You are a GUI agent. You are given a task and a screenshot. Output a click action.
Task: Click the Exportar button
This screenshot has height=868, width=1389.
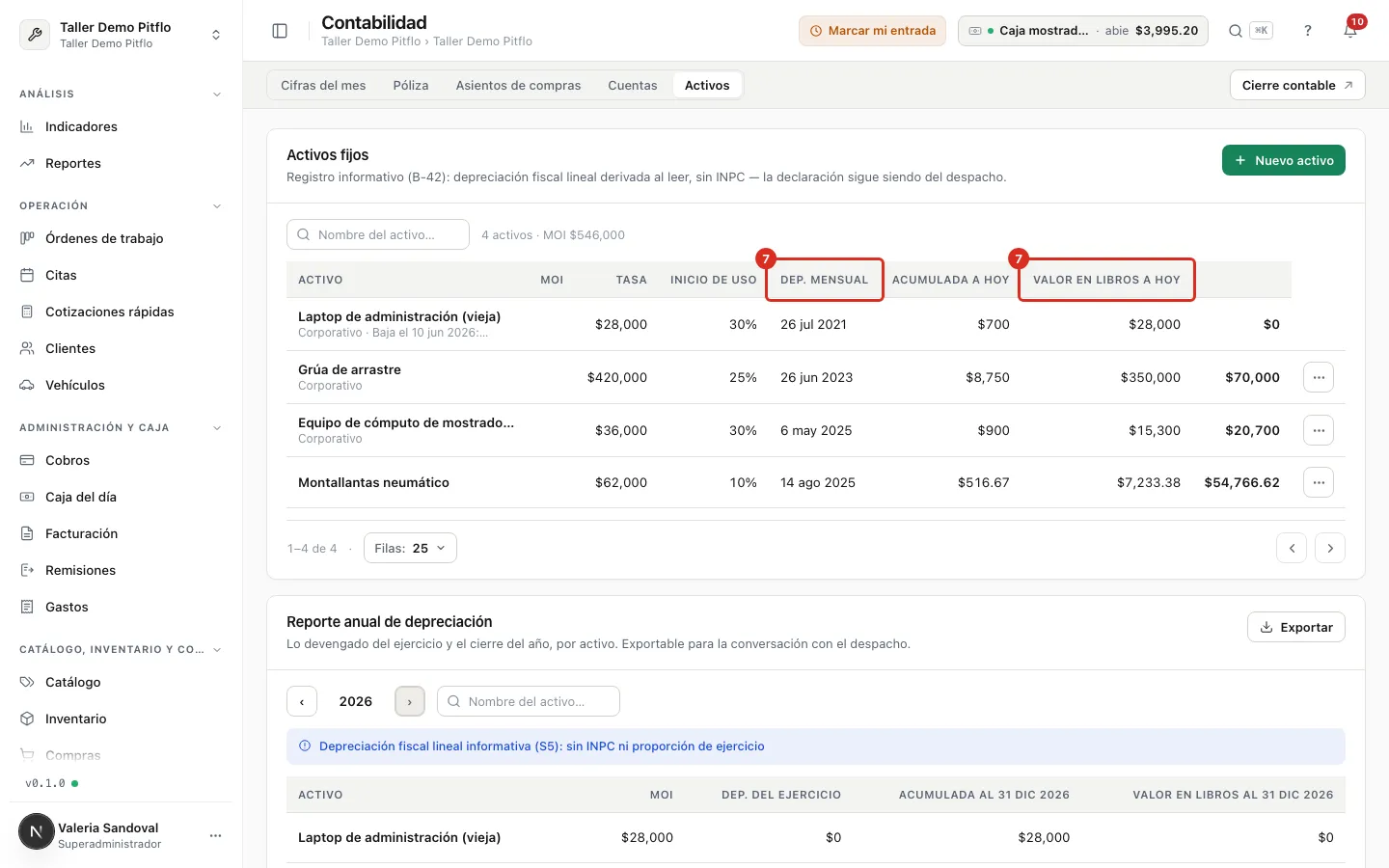[1296, 627]
